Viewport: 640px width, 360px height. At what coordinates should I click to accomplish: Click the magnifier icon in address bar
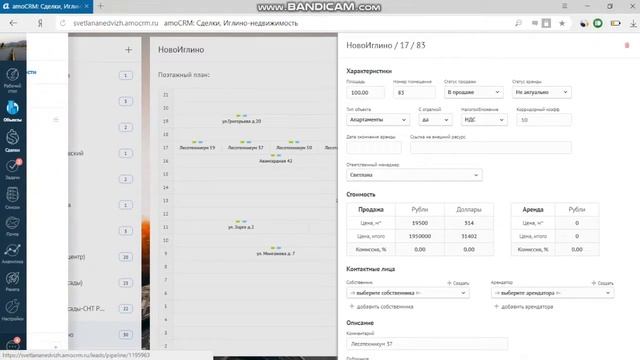coord(518,23)
